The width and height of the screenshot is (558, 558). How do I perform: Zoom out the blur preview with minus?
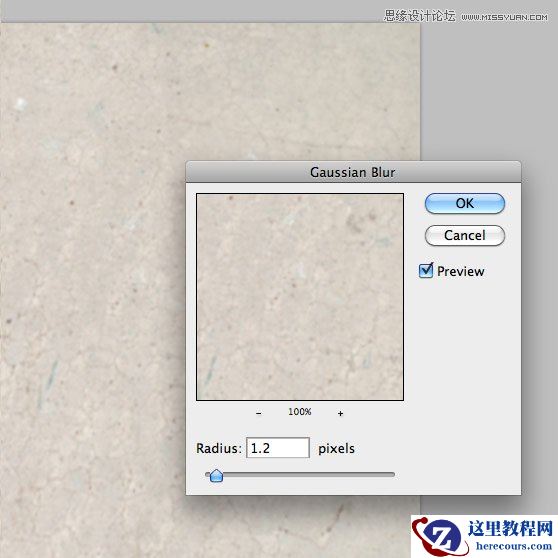coord(259,413)
